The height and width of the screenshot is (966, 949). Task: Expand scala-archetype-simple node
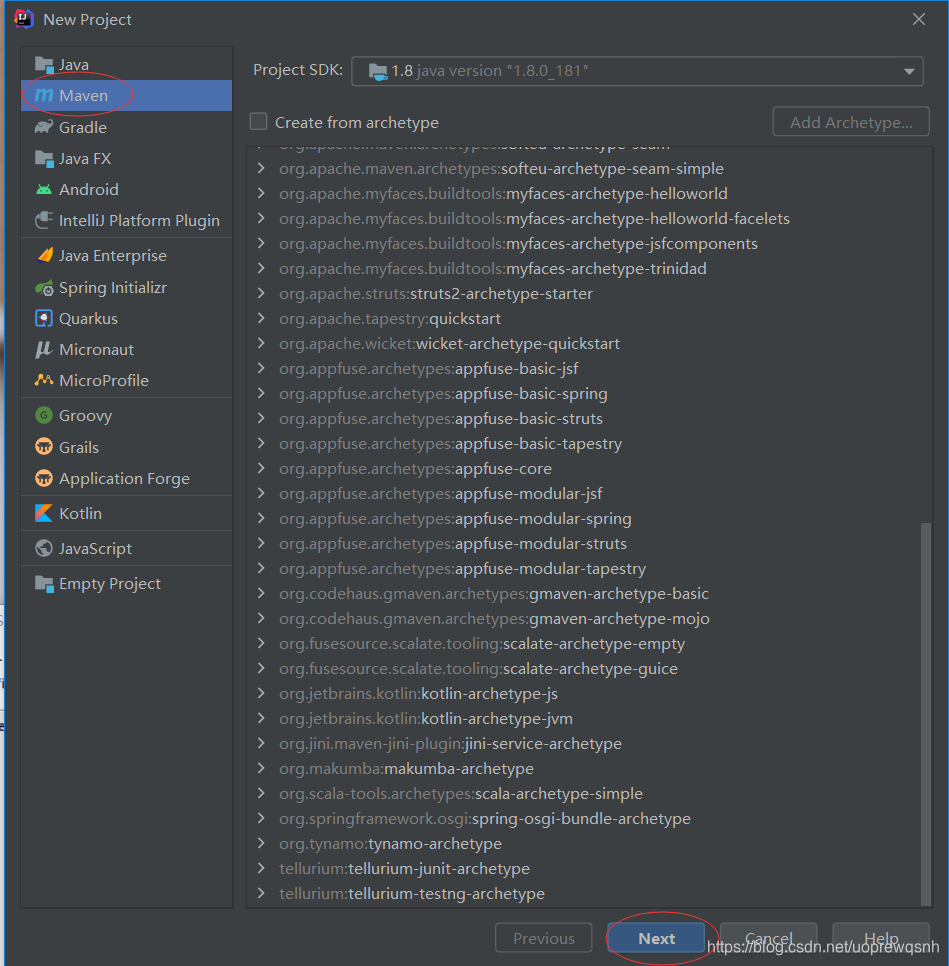click(x=261, y=793)
